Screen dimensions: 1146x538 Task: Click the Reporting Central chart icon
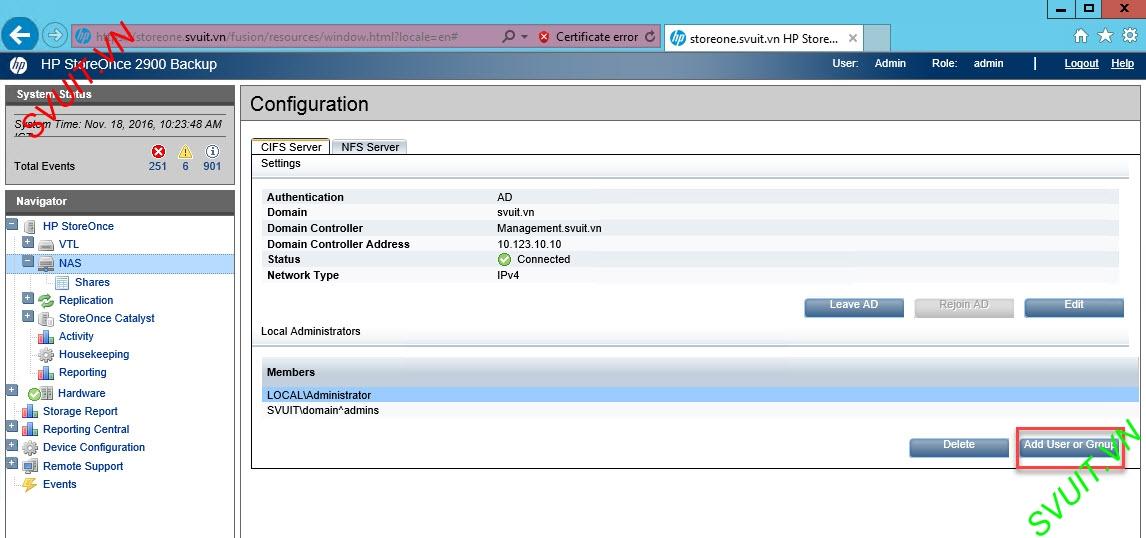(x=30, y=430)
